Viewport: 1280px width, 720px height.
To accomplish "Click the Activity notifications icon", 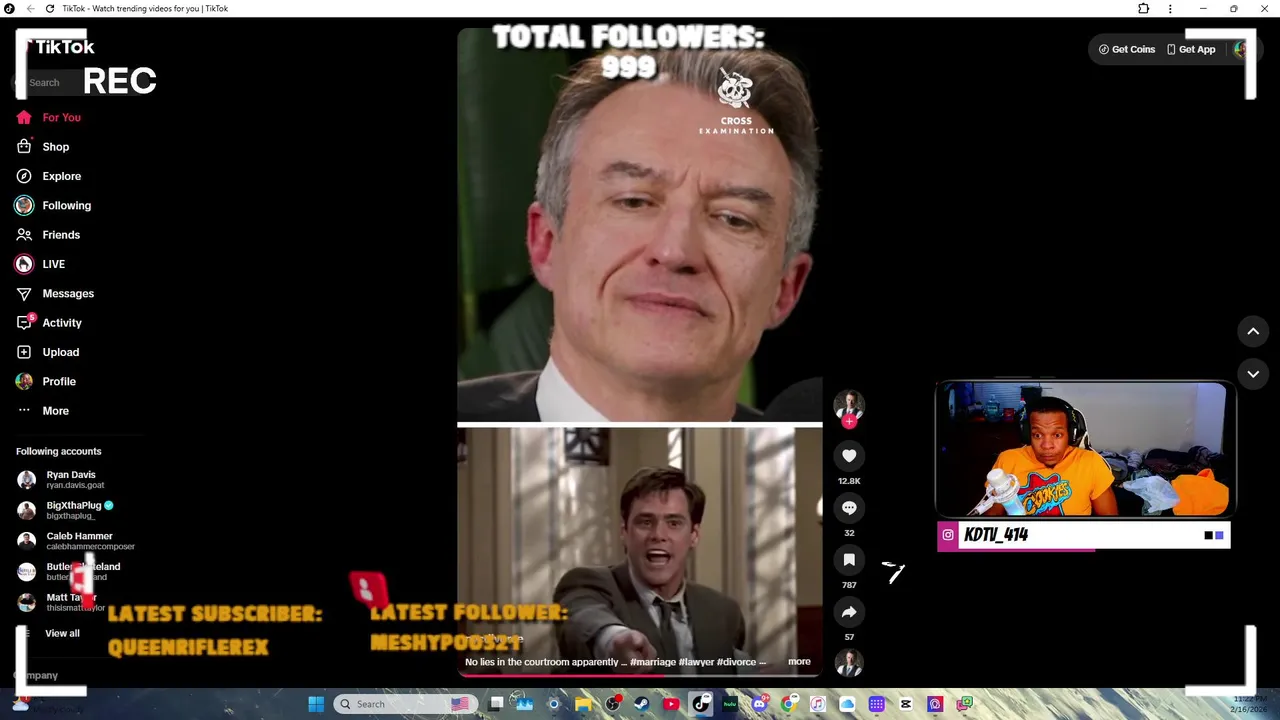I will point(24,323).
